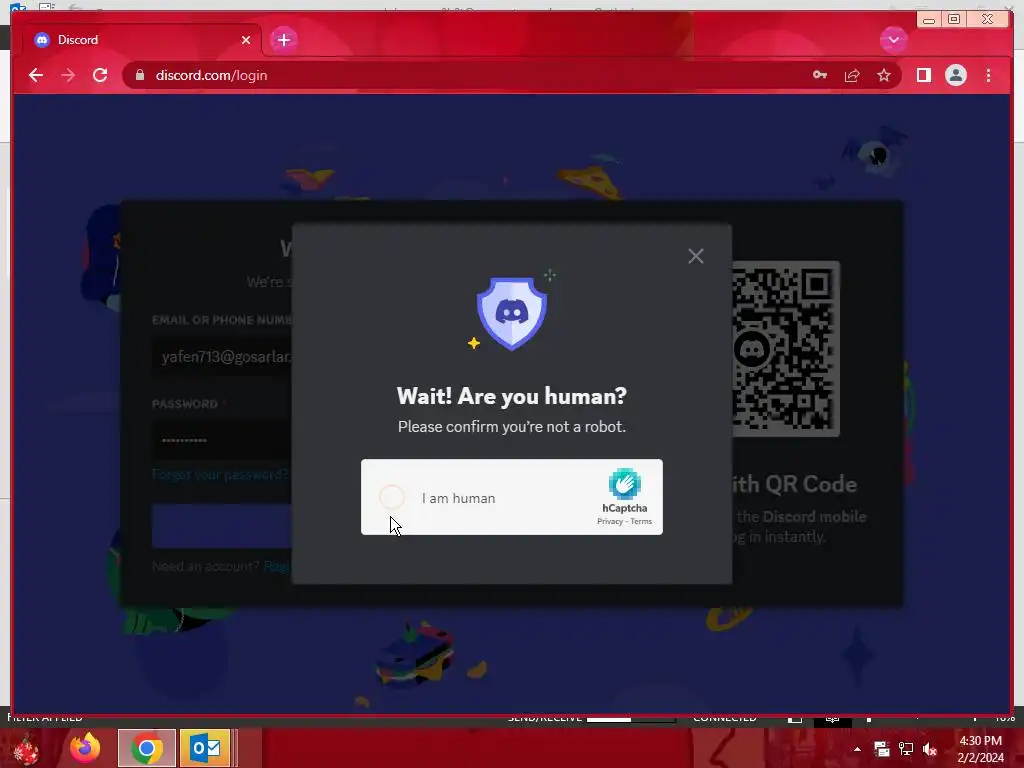Minimize the Chrome window

click(x=929, y=20)
